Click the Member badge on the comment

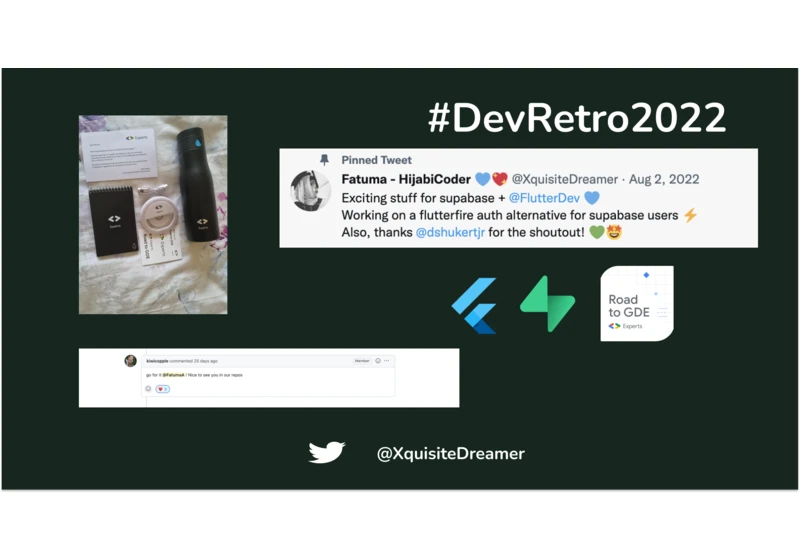click(x=362, y=361)
